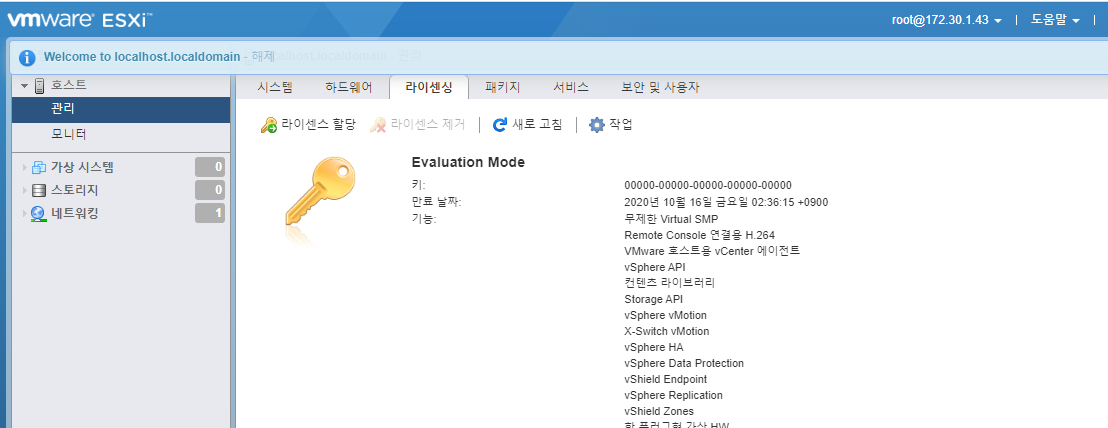The width and height of the screenshot is (1108, 428).
Task: Click the 만료 날짜 label
Action: 436,203
